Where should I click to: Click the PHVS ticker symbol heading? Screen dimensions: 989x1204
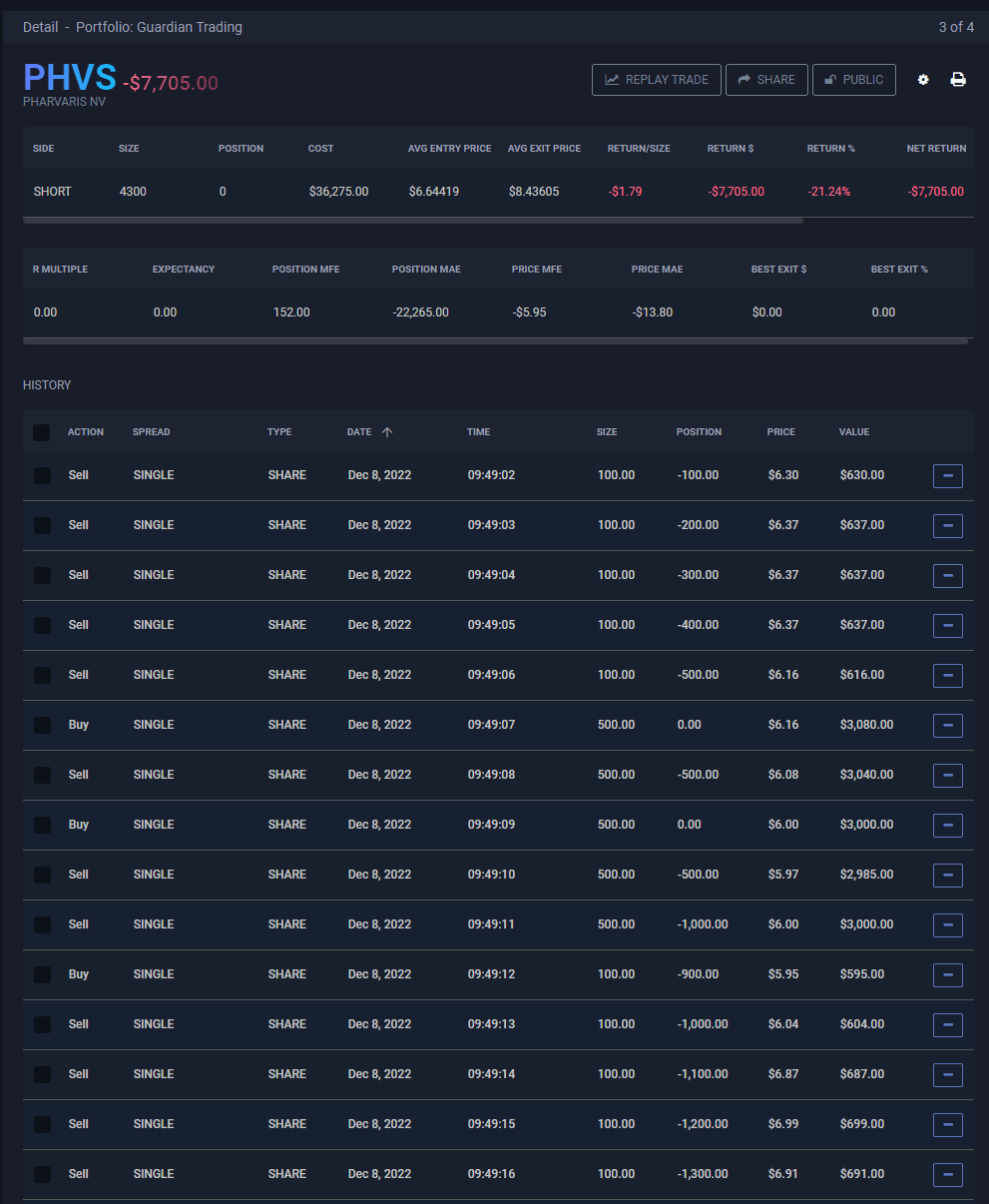(x=70, y=78)
